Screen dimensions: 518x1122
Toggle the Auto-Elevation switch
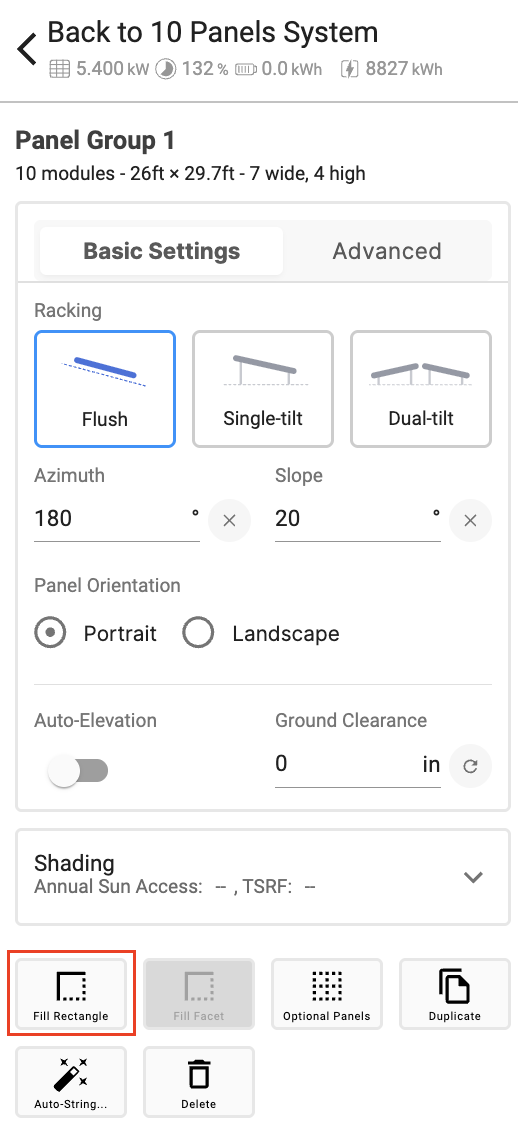click(77, 771)
